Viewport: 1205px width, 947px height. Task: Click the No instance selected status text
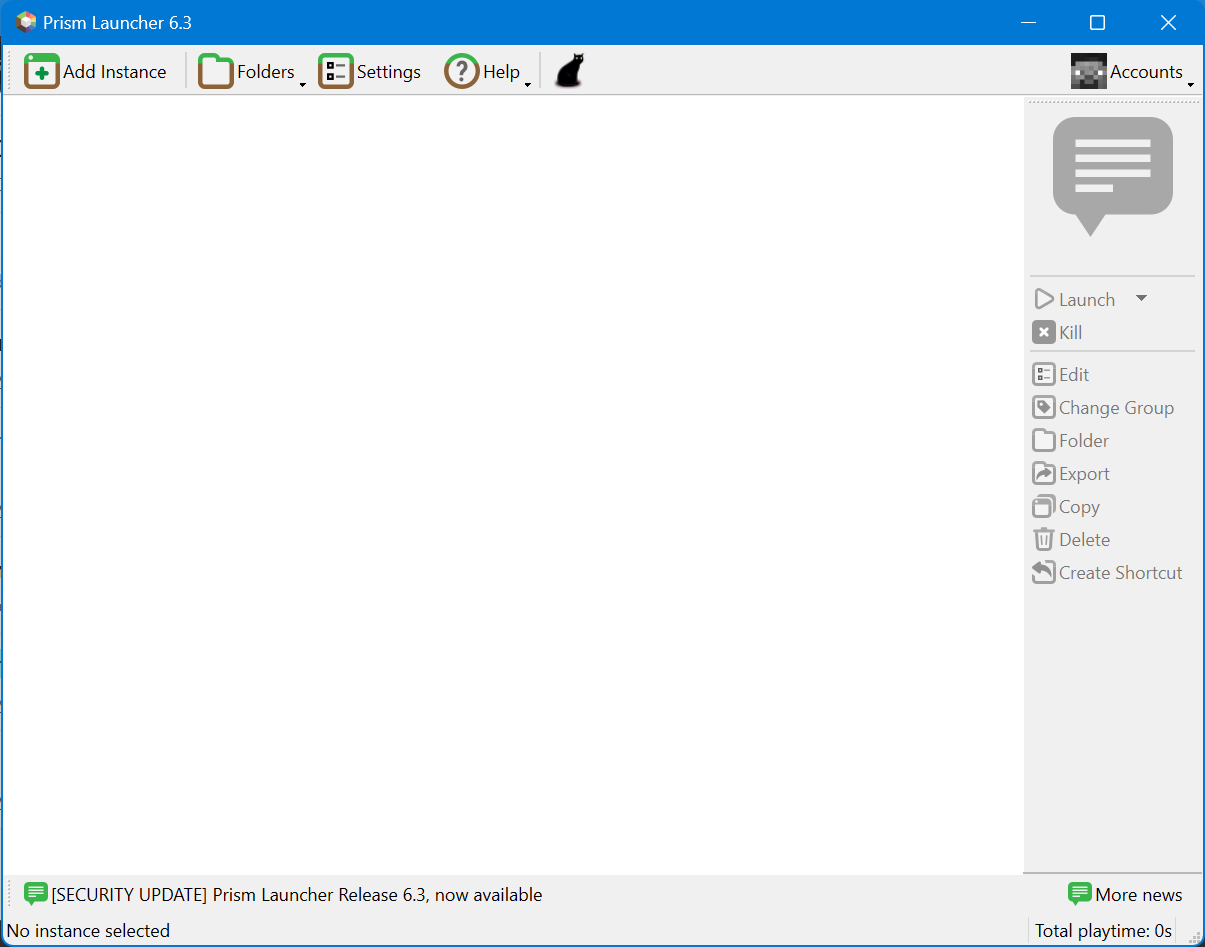[x=88, y=931]
